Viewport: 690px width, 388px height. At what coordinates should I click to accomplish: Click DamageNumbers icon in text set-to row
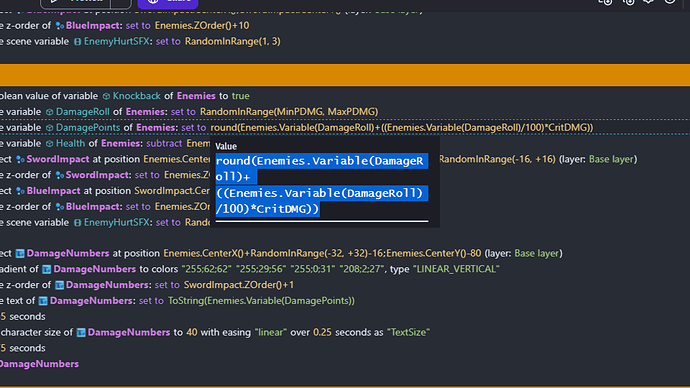(x=43, y=301)
